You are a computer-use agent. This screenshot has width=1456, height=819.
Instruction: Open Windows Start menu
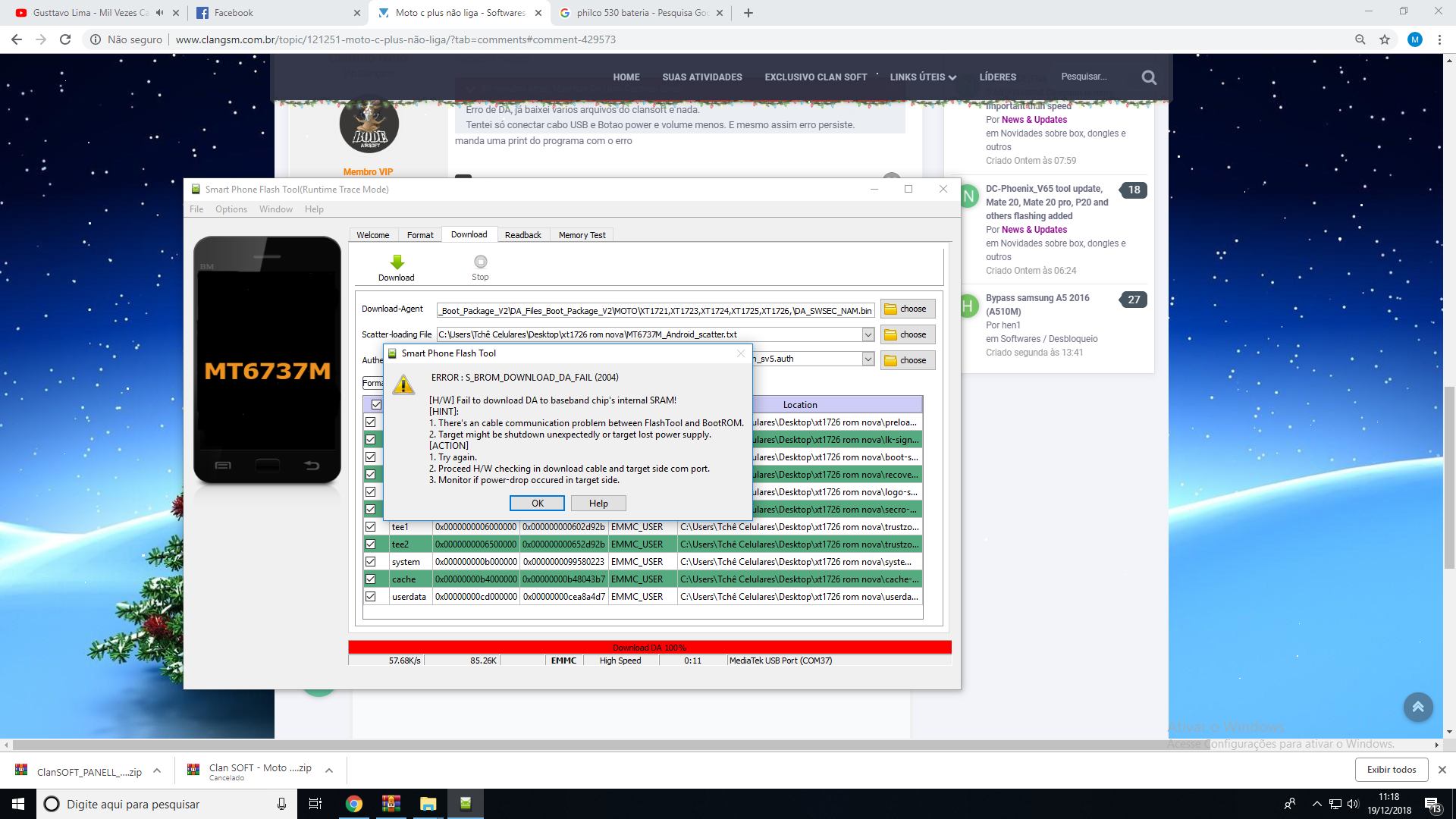[18, 804]
